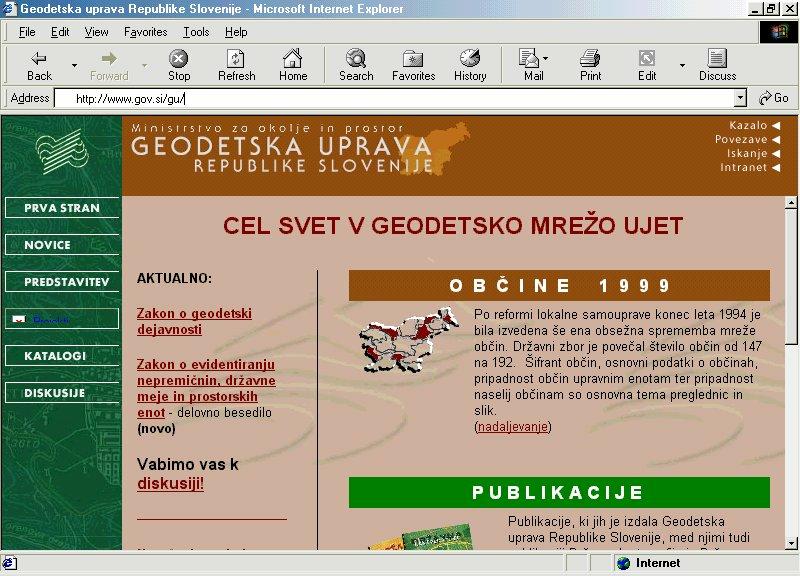Open the Tools menu
Screen dimensions: 800x576
point(196,32)
